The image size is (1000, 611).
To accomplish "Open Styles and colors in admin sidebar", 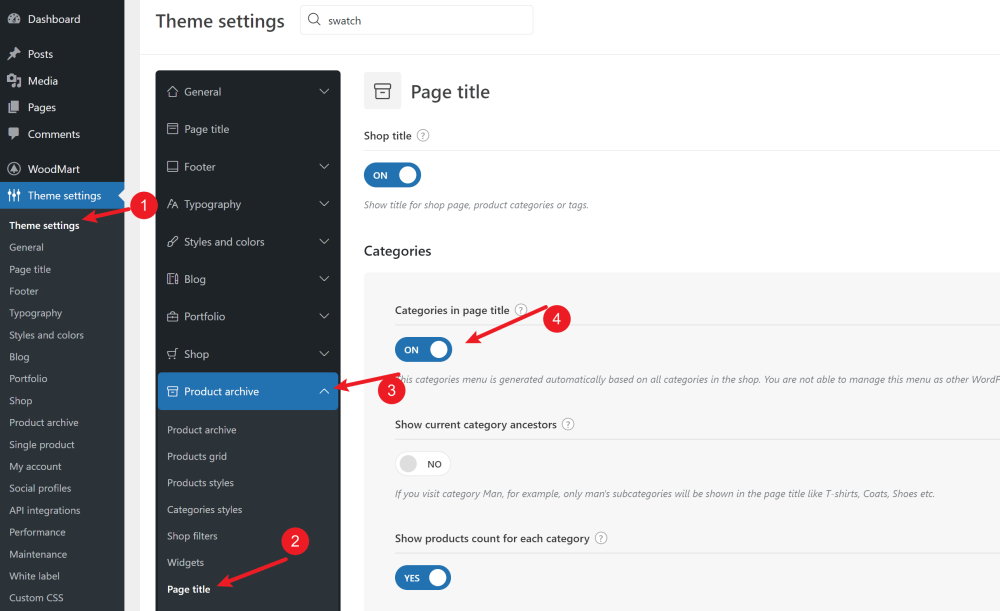I will tap(47, 335).
